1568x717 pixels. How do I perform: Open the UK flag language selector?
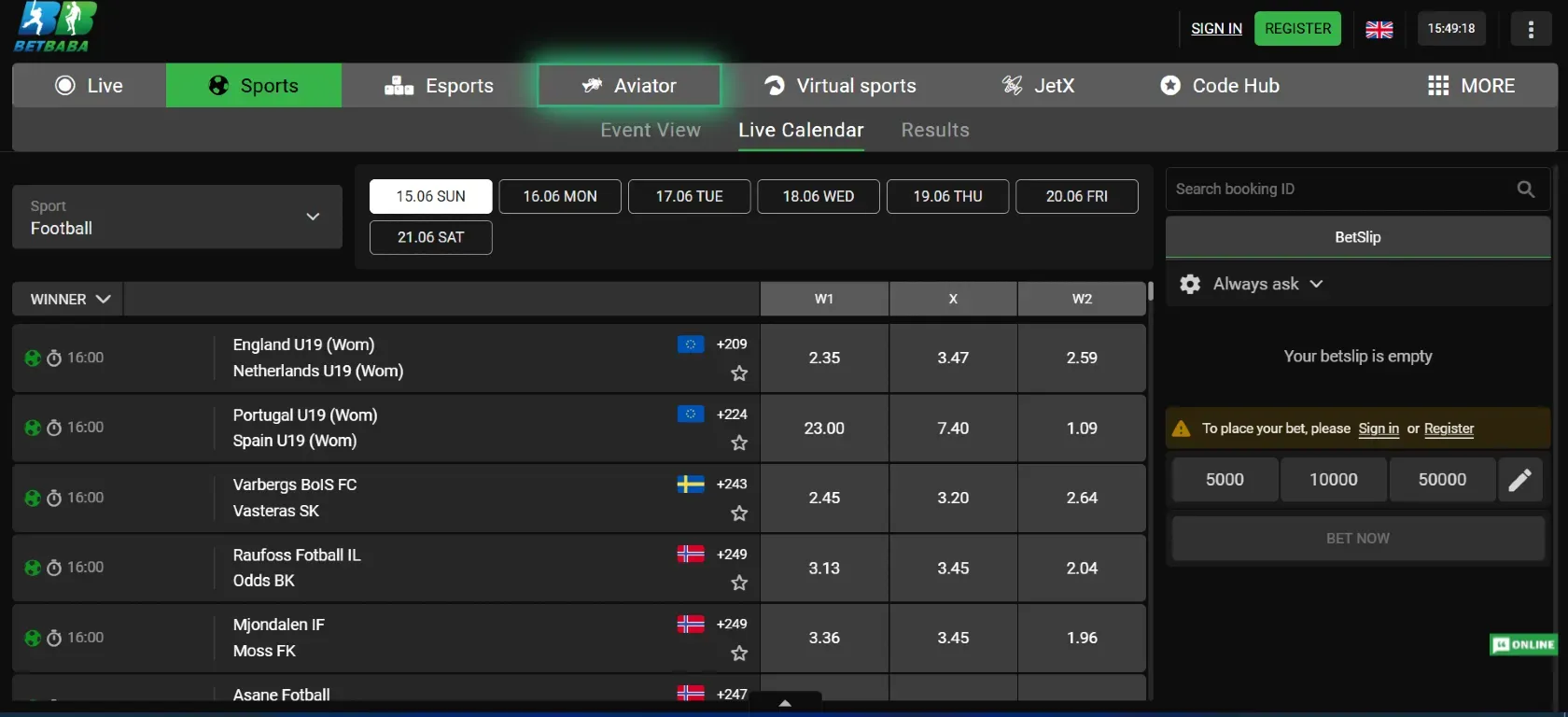(1379, 29)
